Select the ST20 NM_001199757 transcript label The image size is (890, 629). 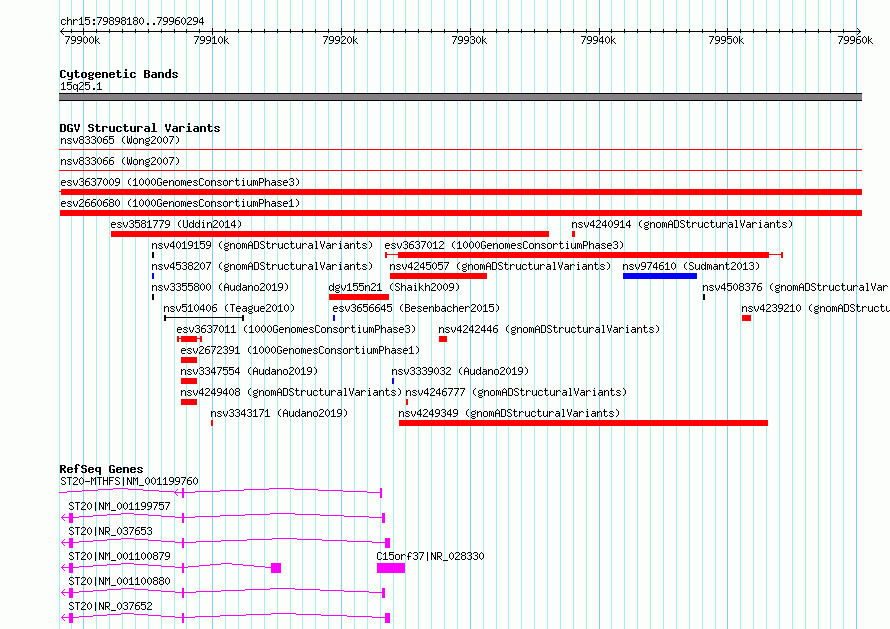pyautogui.click(x=119, y=506)
